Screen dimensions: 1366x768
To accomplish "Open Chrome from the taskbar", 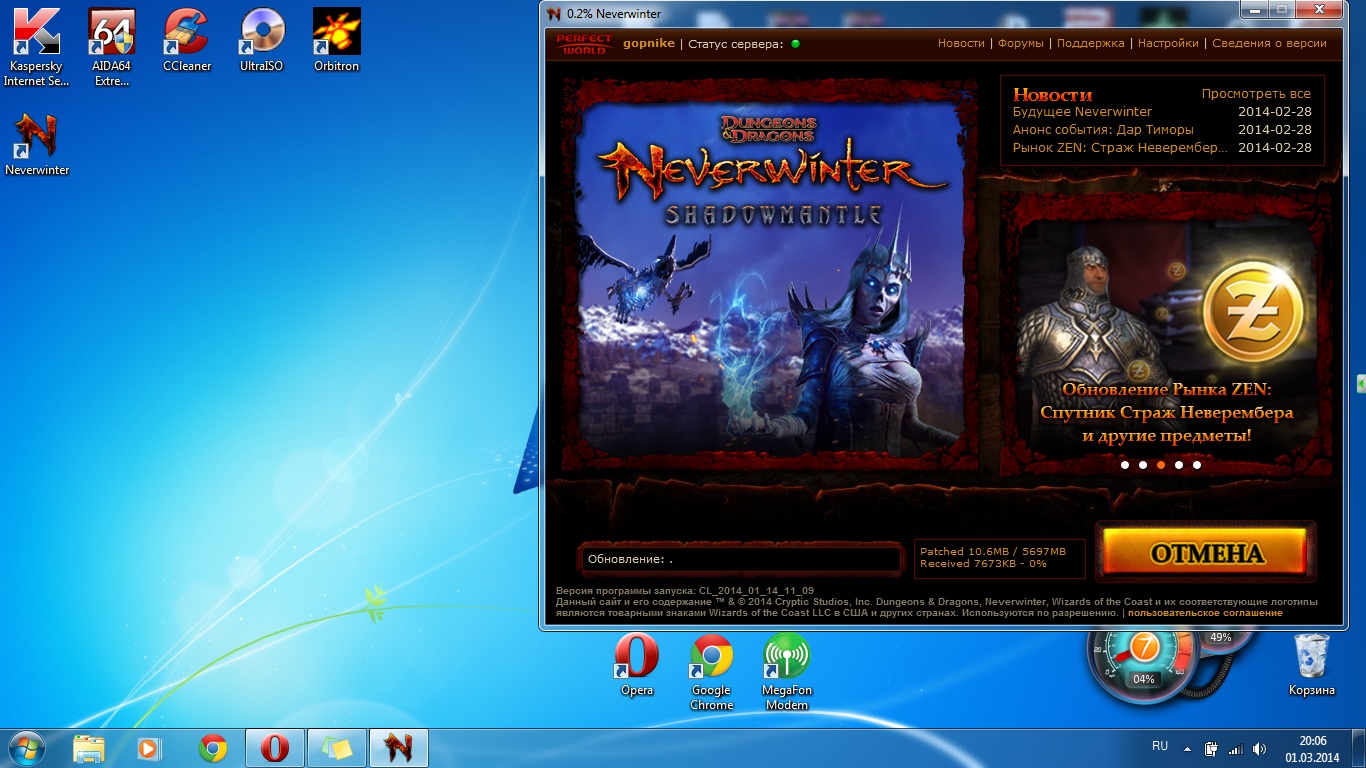I will tap(212, 748).
